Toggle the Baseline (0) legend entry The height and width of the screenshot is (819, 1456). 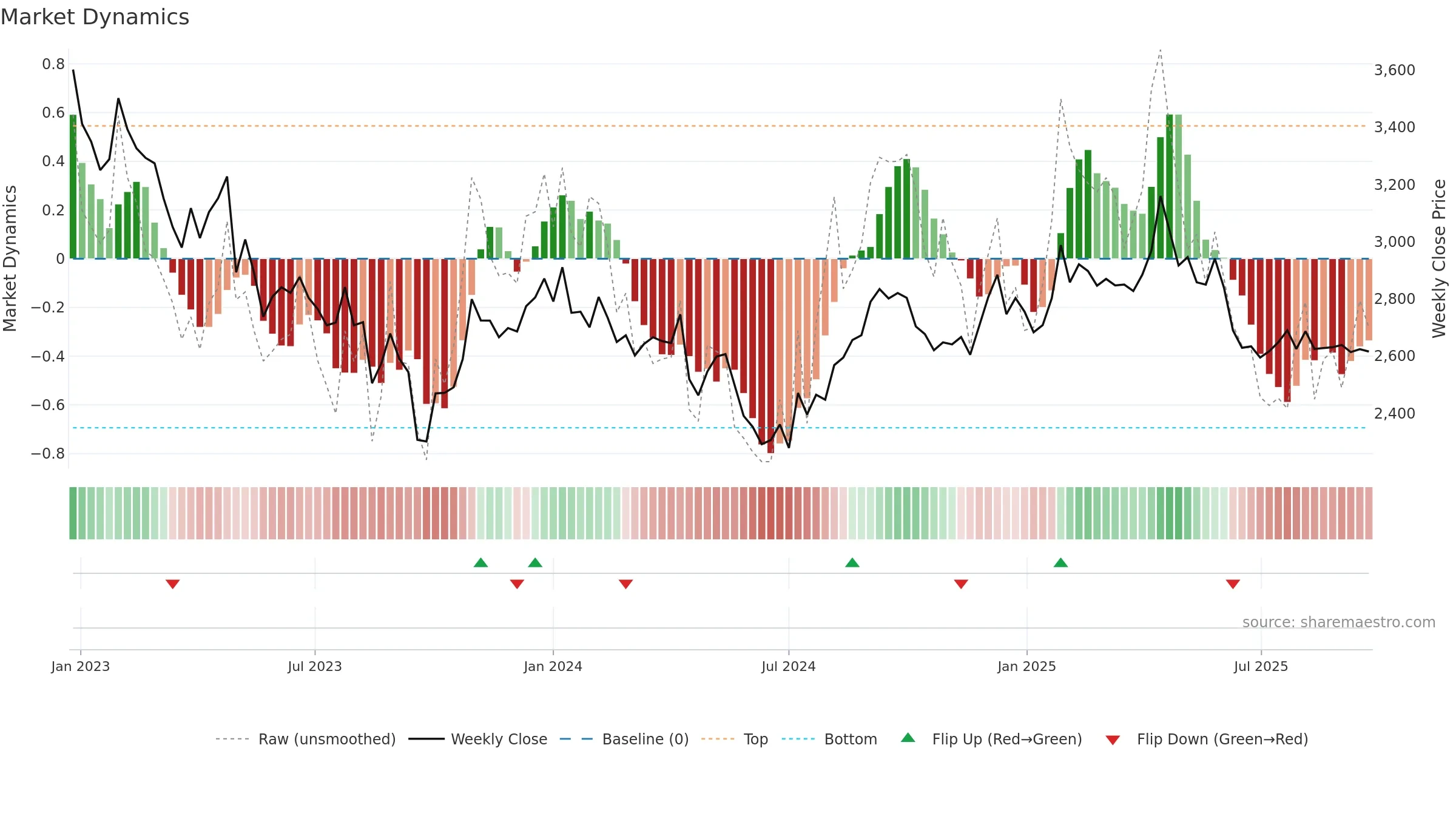tap(624, 739)
